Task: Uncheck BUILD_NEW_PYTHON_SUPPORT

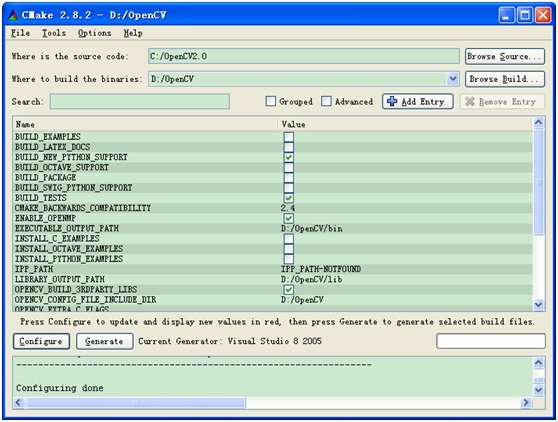Action: click(289, 157)
